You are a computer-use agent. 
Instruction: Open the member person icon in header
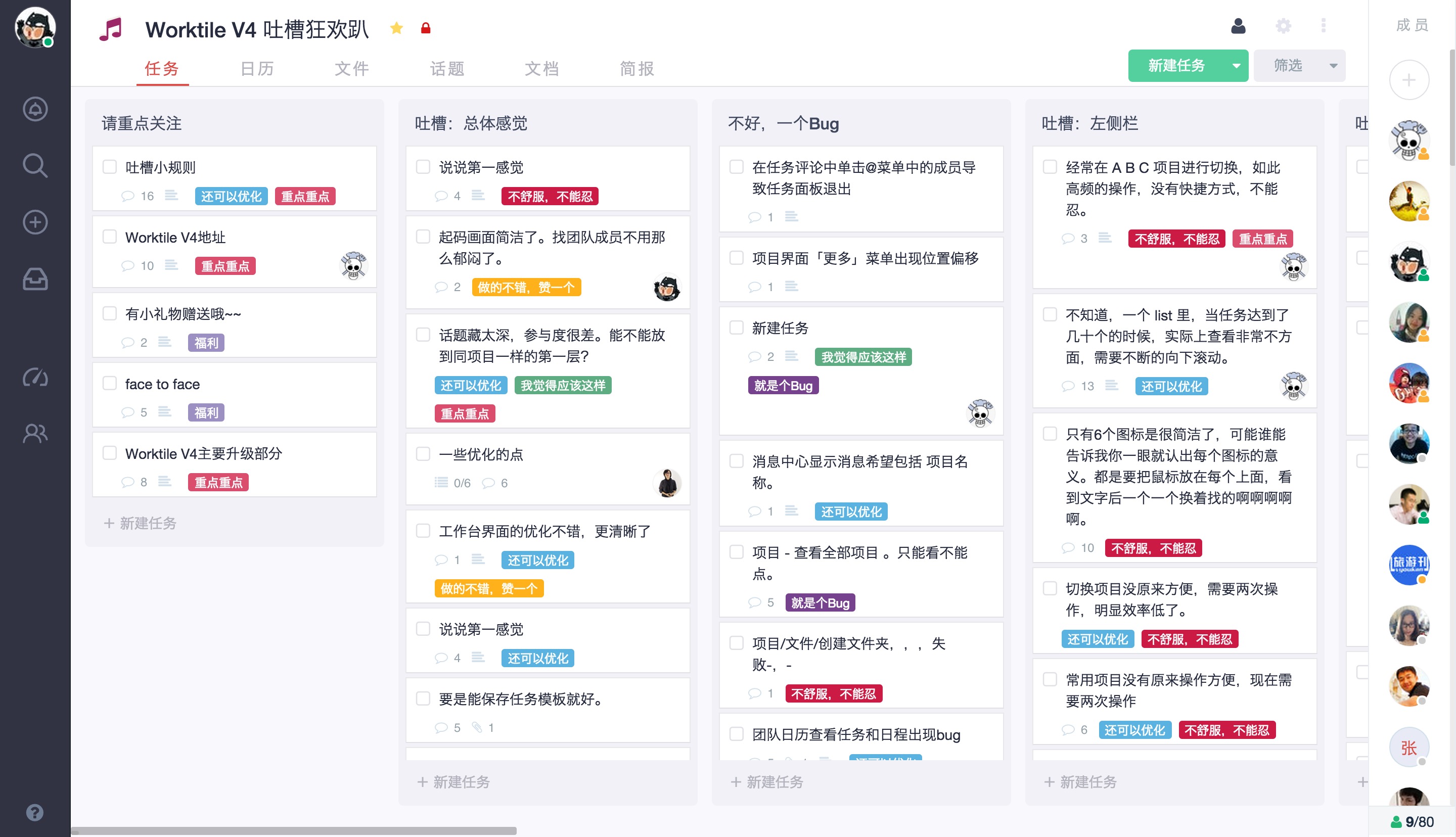coord(1238,26)
